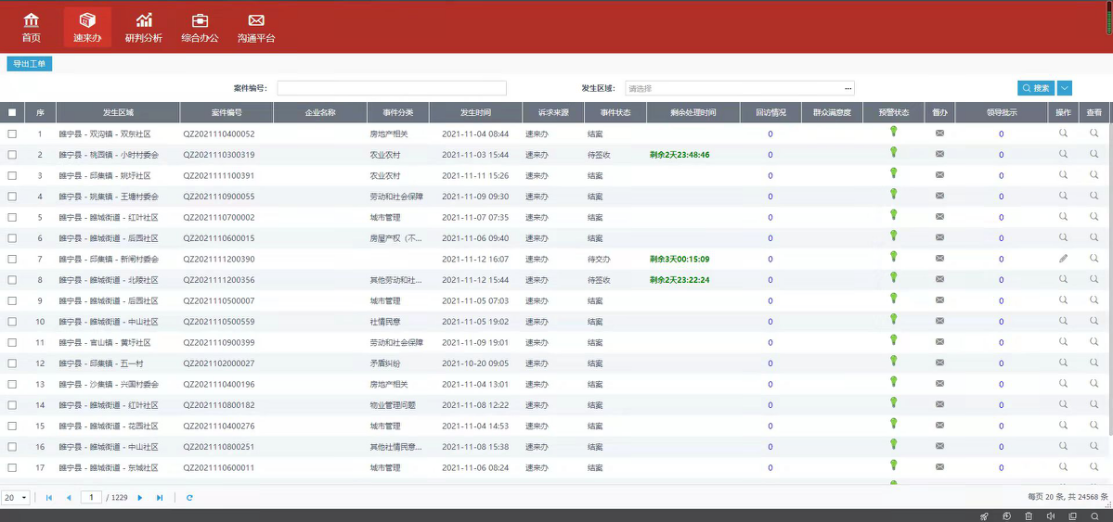
Task: Go to the last page arrow
Action: (159, 497)
